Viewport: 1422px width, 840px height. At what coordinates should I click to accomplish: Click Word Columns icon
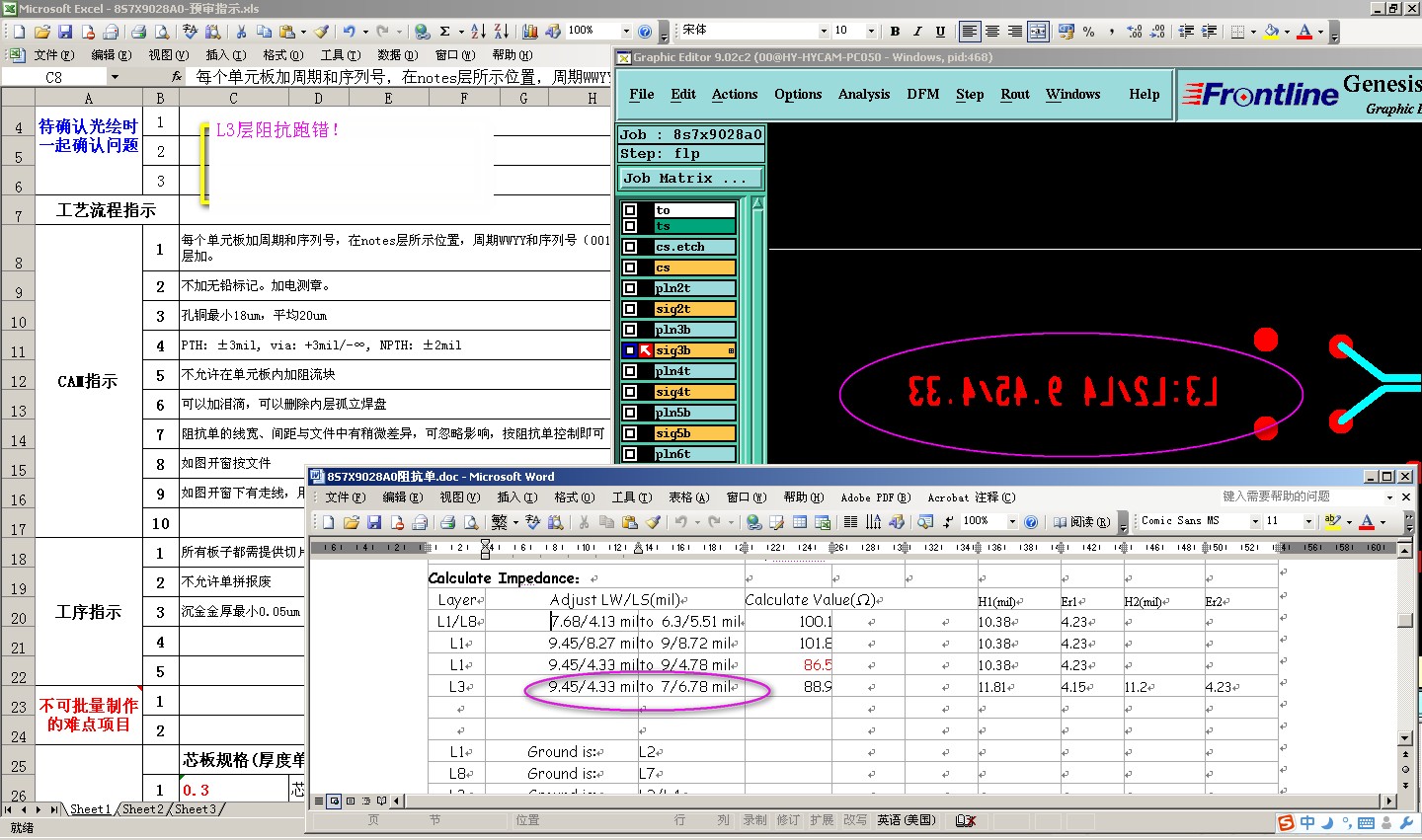[850, 521]
